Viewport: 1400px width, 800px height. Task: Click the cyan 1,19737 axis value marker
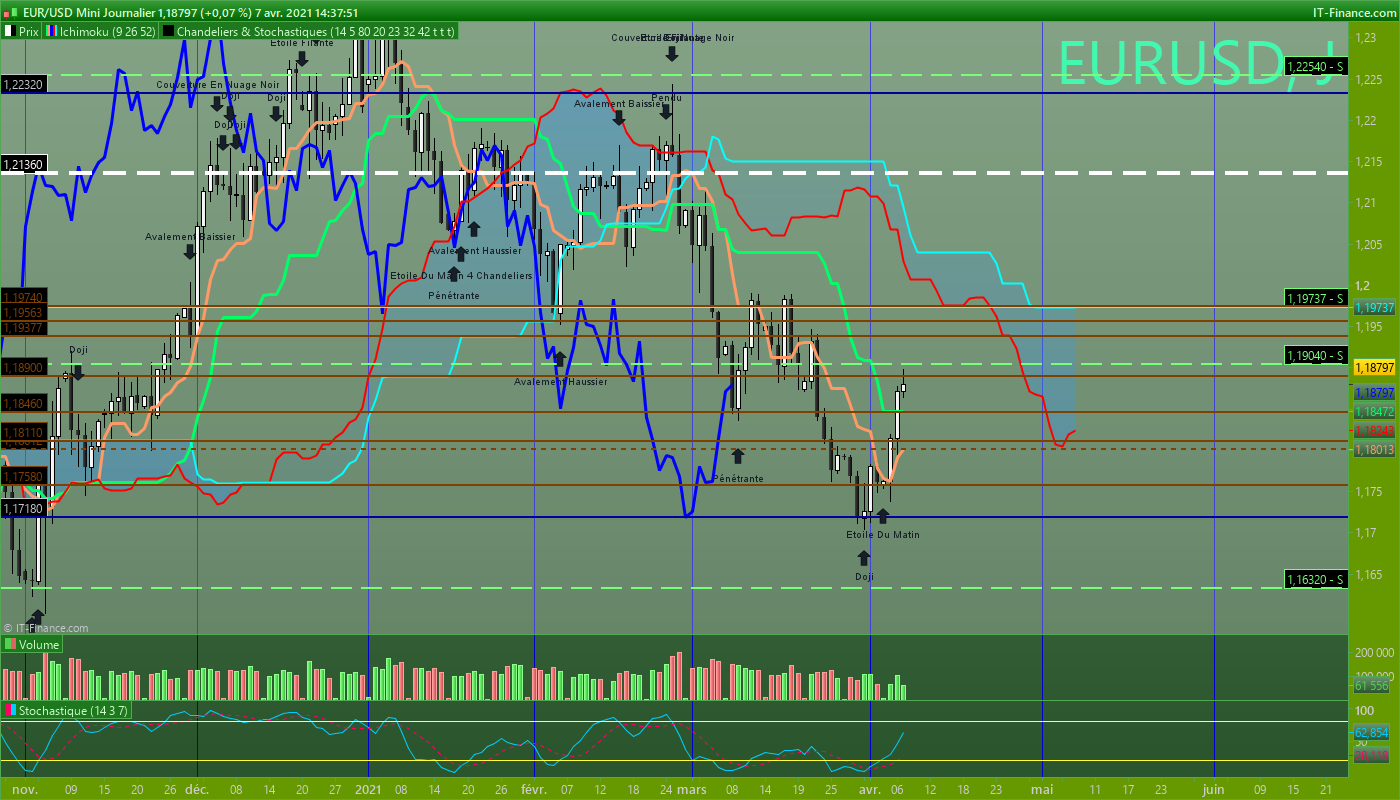(1375, 307)
